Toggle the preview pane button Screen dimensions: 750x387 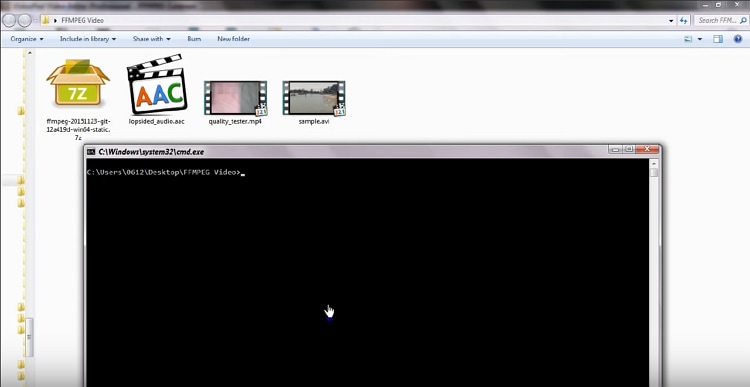click(x=718, y=39)
